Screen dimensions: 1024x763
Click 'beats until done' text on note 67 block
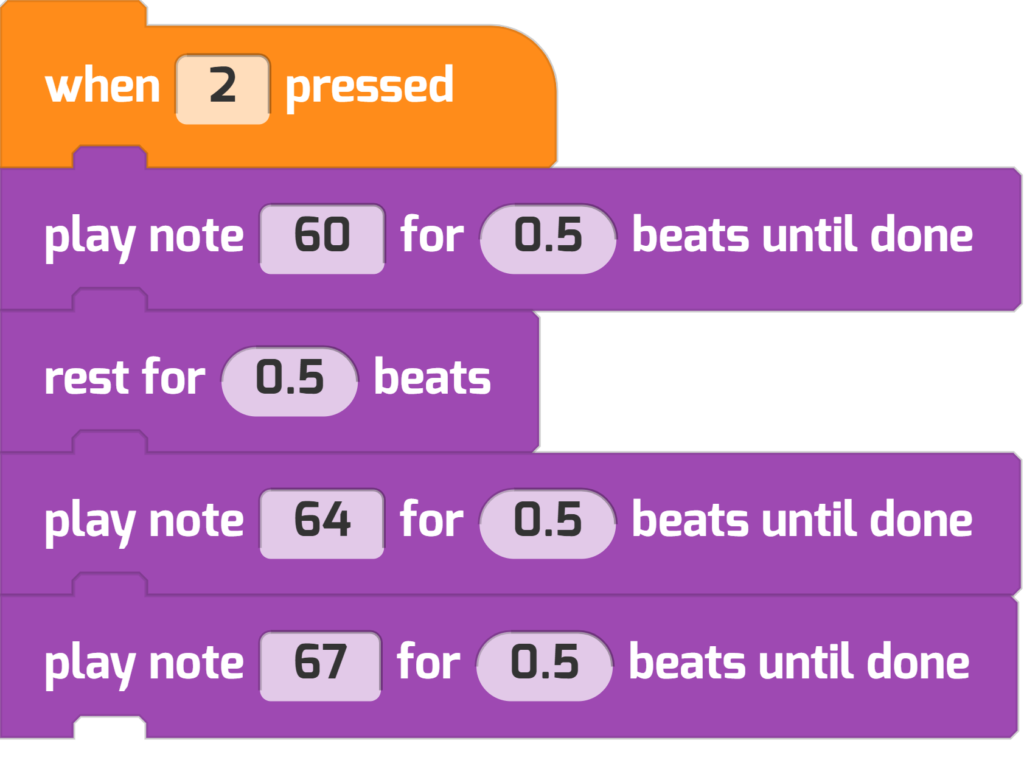799,664
